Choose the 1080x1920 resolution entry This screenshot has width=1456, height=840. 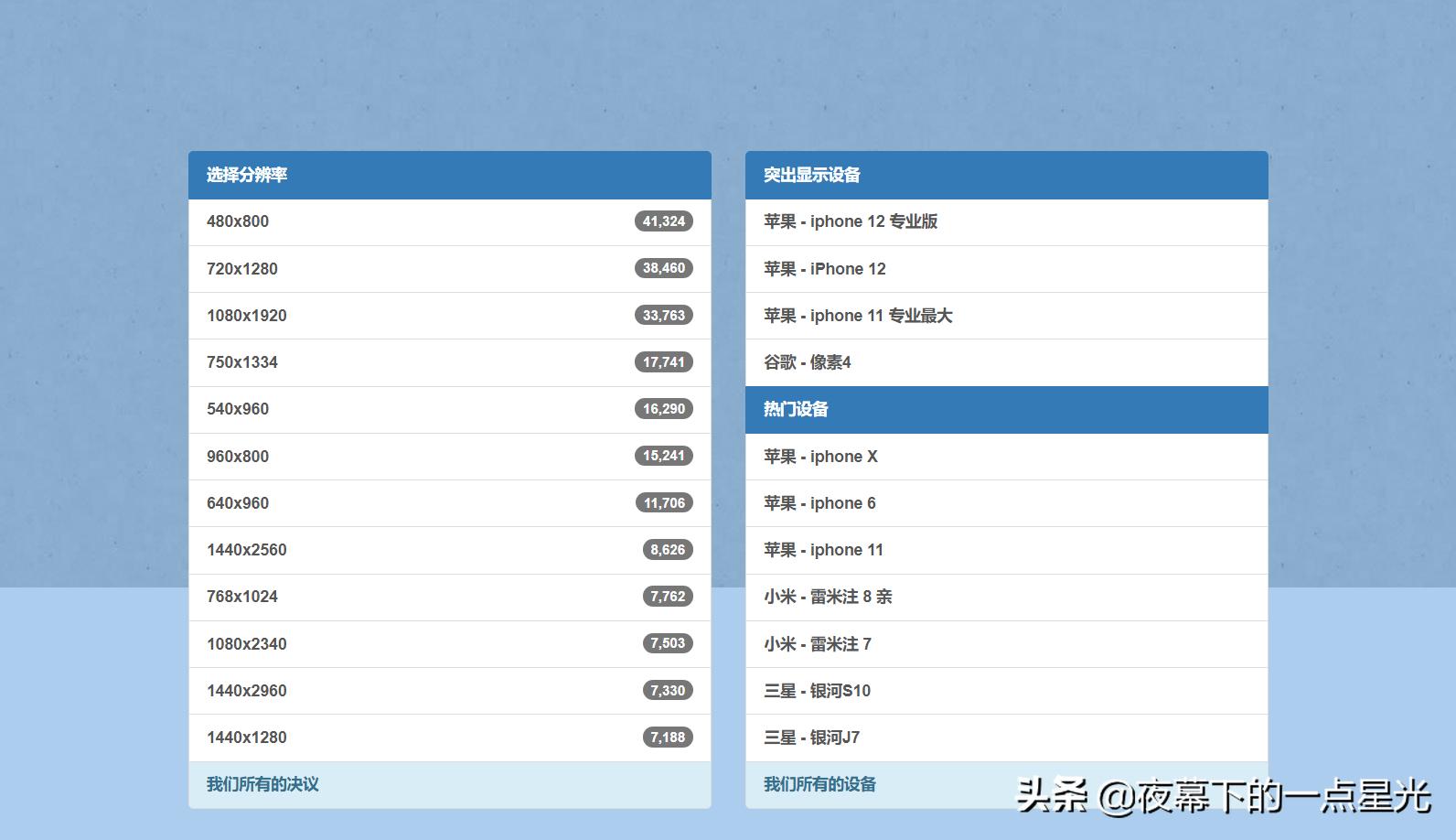coord(450,316)
